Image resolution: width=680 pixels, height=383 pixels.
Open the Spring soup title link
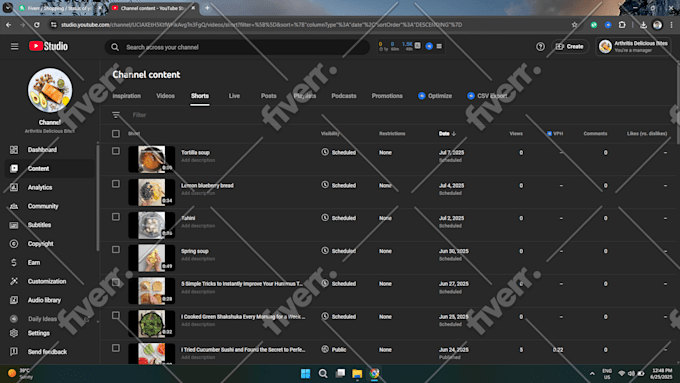click(x=195, y=251)
